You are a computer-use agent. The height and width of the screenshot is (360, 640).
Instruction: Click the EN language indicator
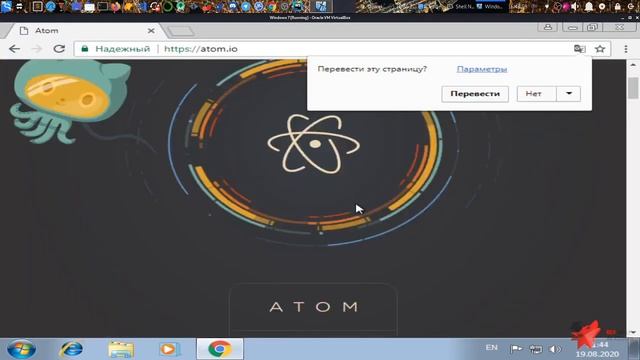(491, 347)
